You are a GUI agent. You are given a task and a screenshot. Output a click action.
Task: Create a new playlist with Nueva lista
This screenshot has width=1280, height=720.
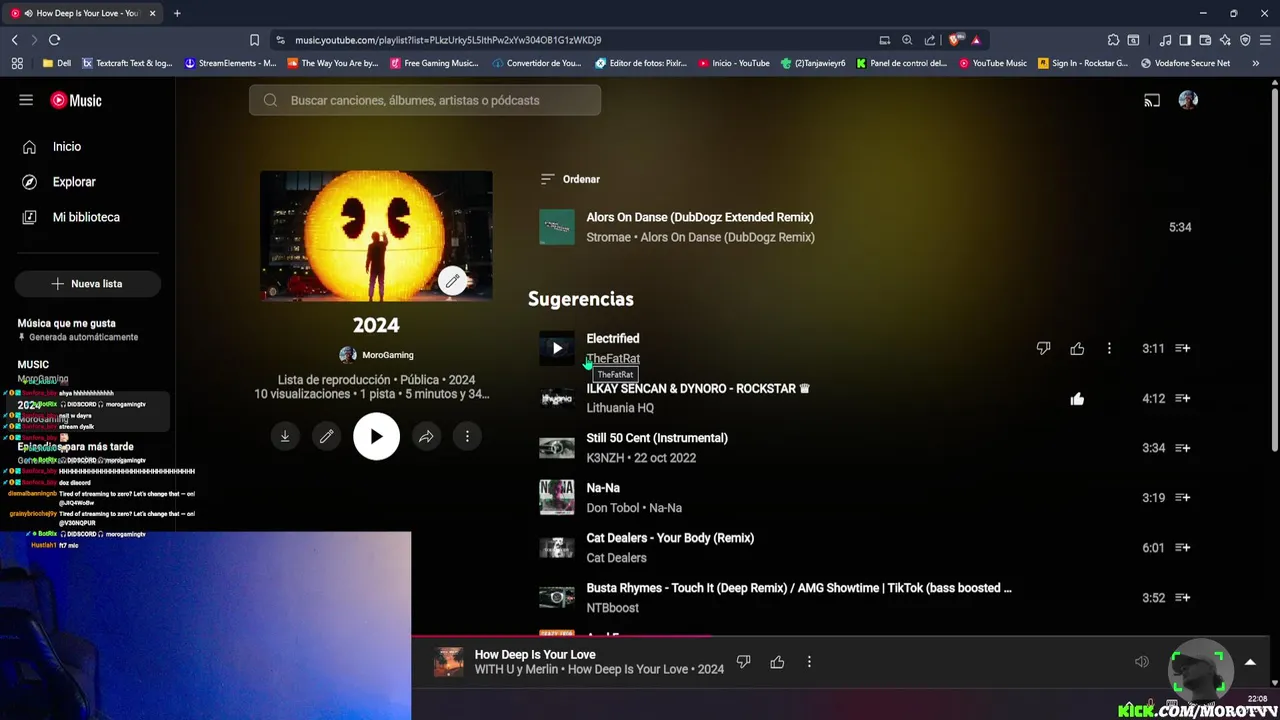click(x=87, y=284)
